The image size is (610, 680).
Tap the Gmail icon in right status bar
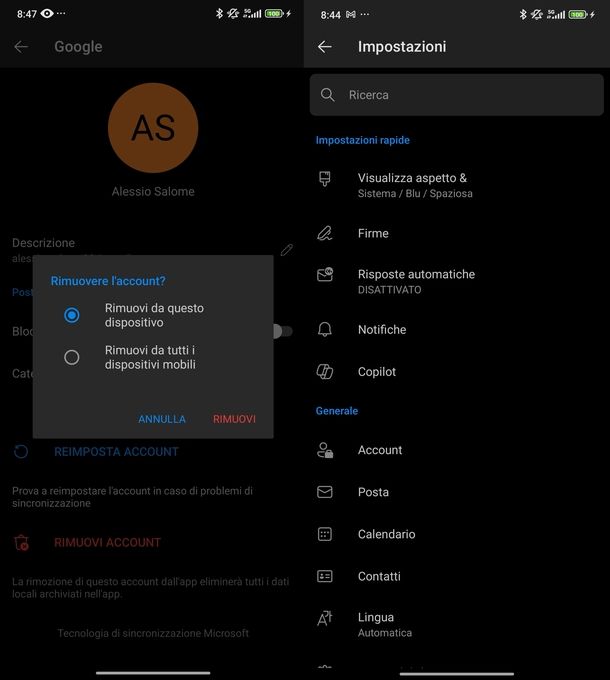(x=351, y=15)
